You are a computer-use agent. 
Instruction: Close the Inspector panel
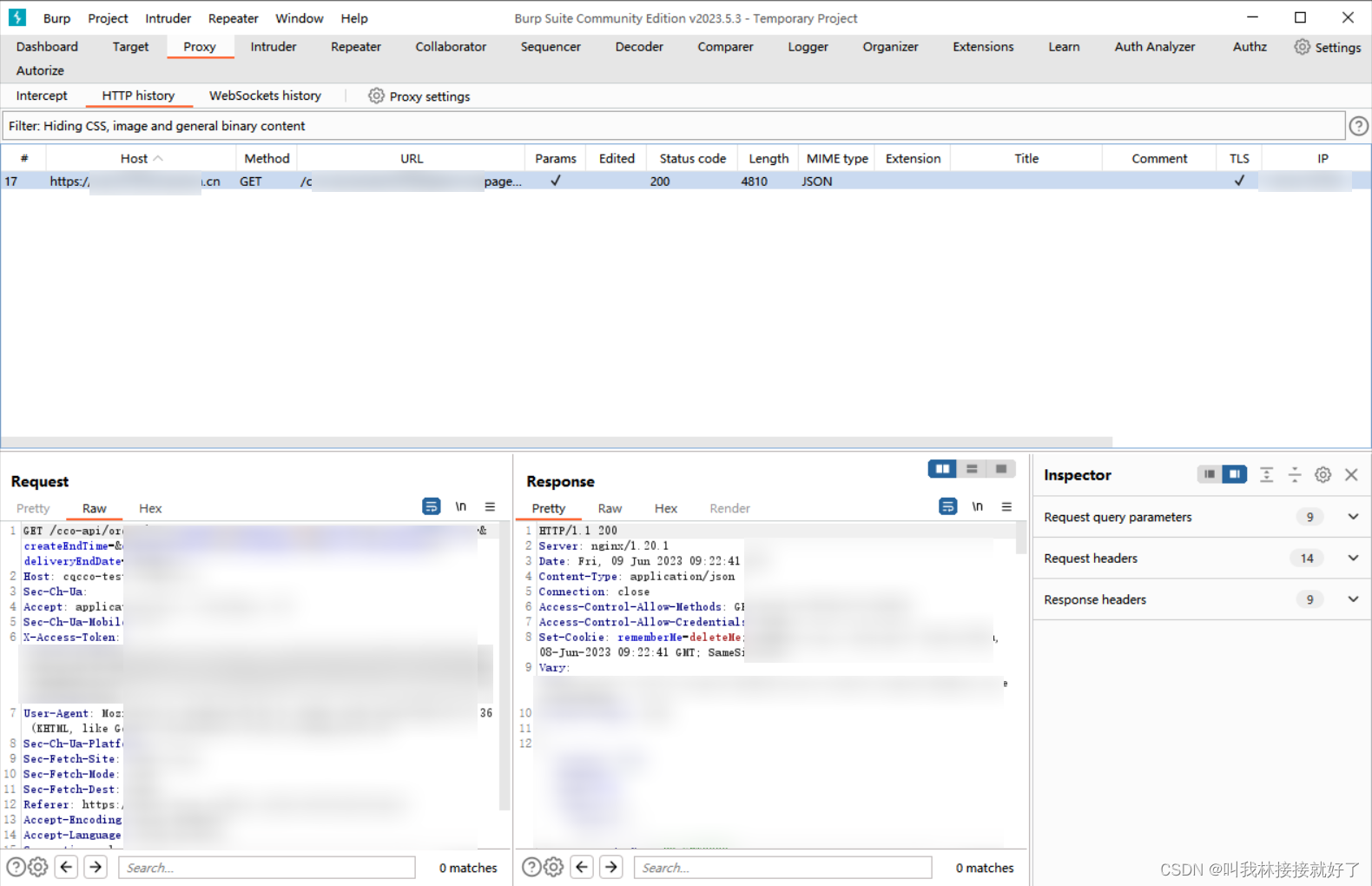pyautogui.click(x=1351, y=474)
